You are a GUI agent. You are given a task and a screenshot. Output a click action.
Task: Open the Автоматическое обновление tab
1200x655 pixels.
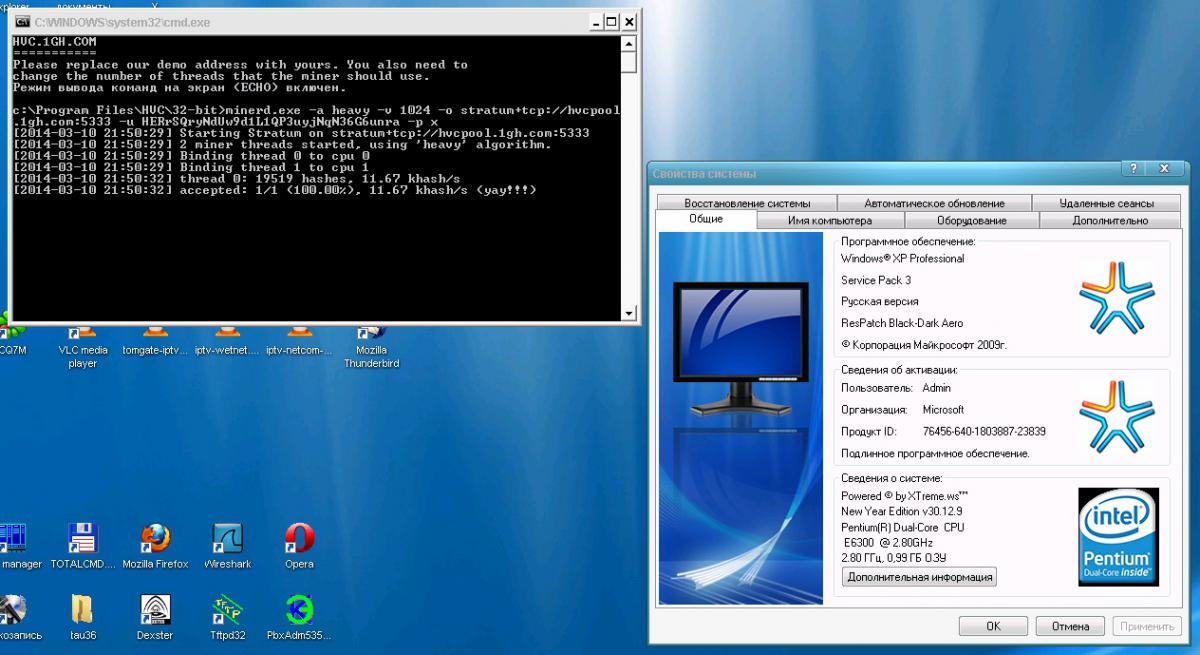934,203
